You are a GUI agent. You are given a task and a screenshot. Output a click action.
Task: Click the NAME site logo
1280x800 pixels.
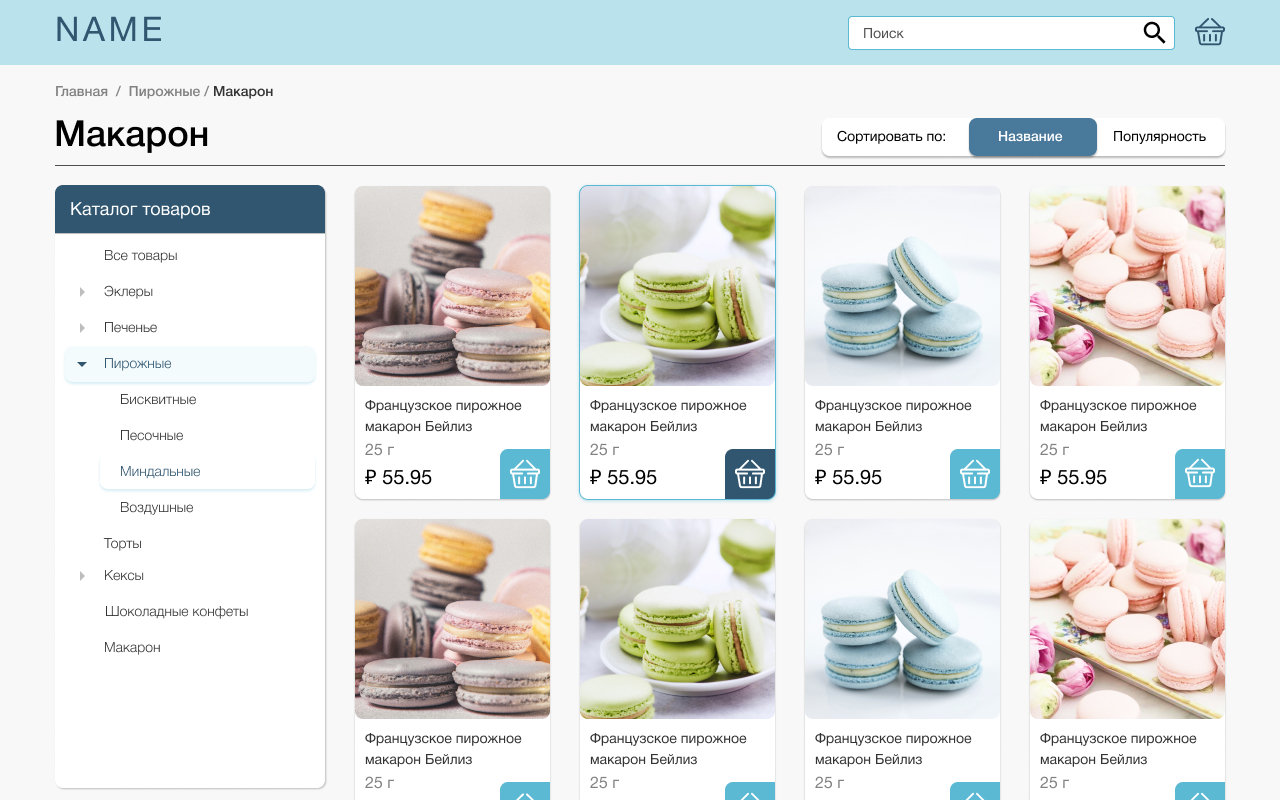point(109,30)
